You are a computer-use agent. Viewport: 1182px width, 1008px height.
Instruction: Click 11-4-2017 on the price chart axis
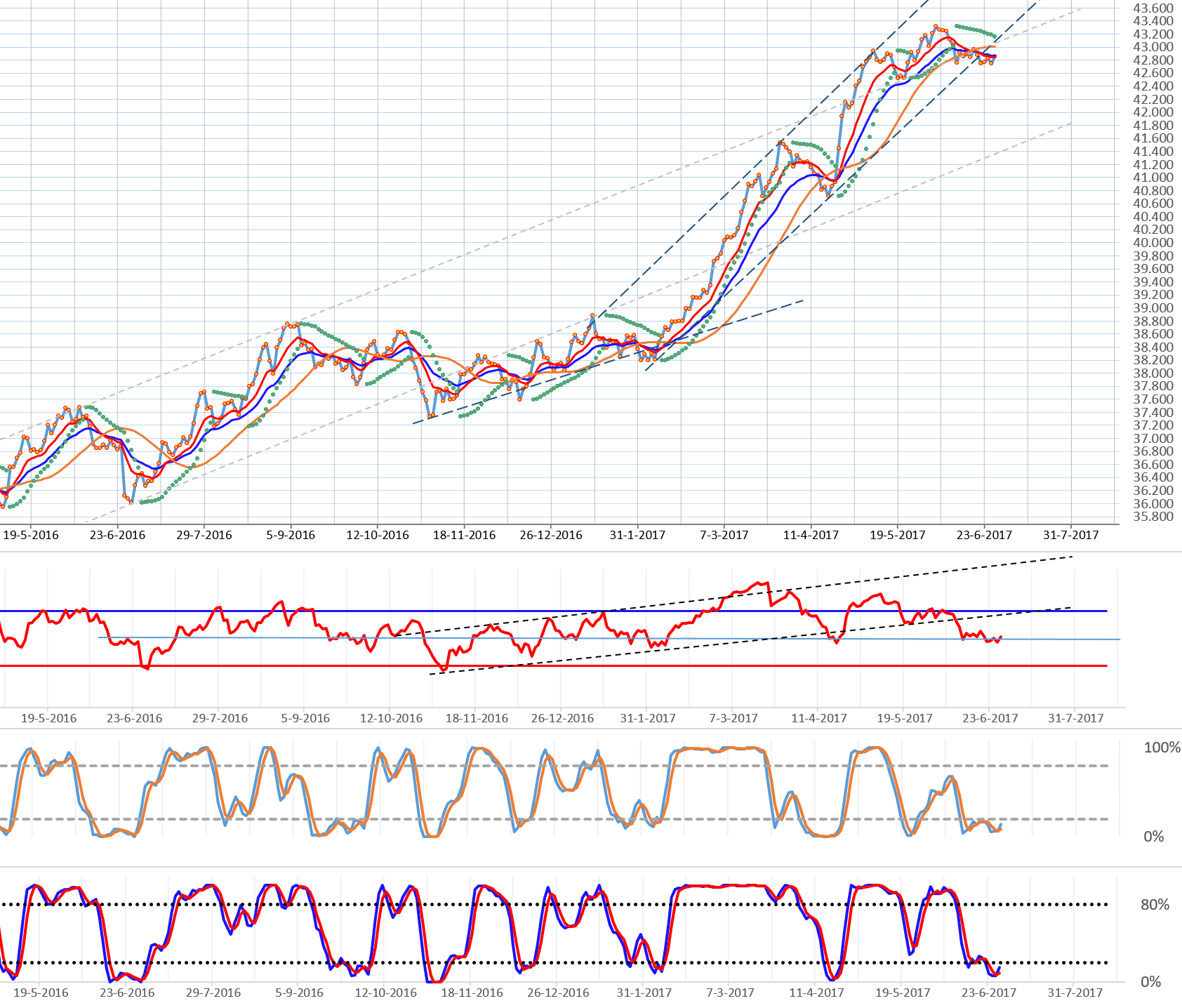coord(811,535)
